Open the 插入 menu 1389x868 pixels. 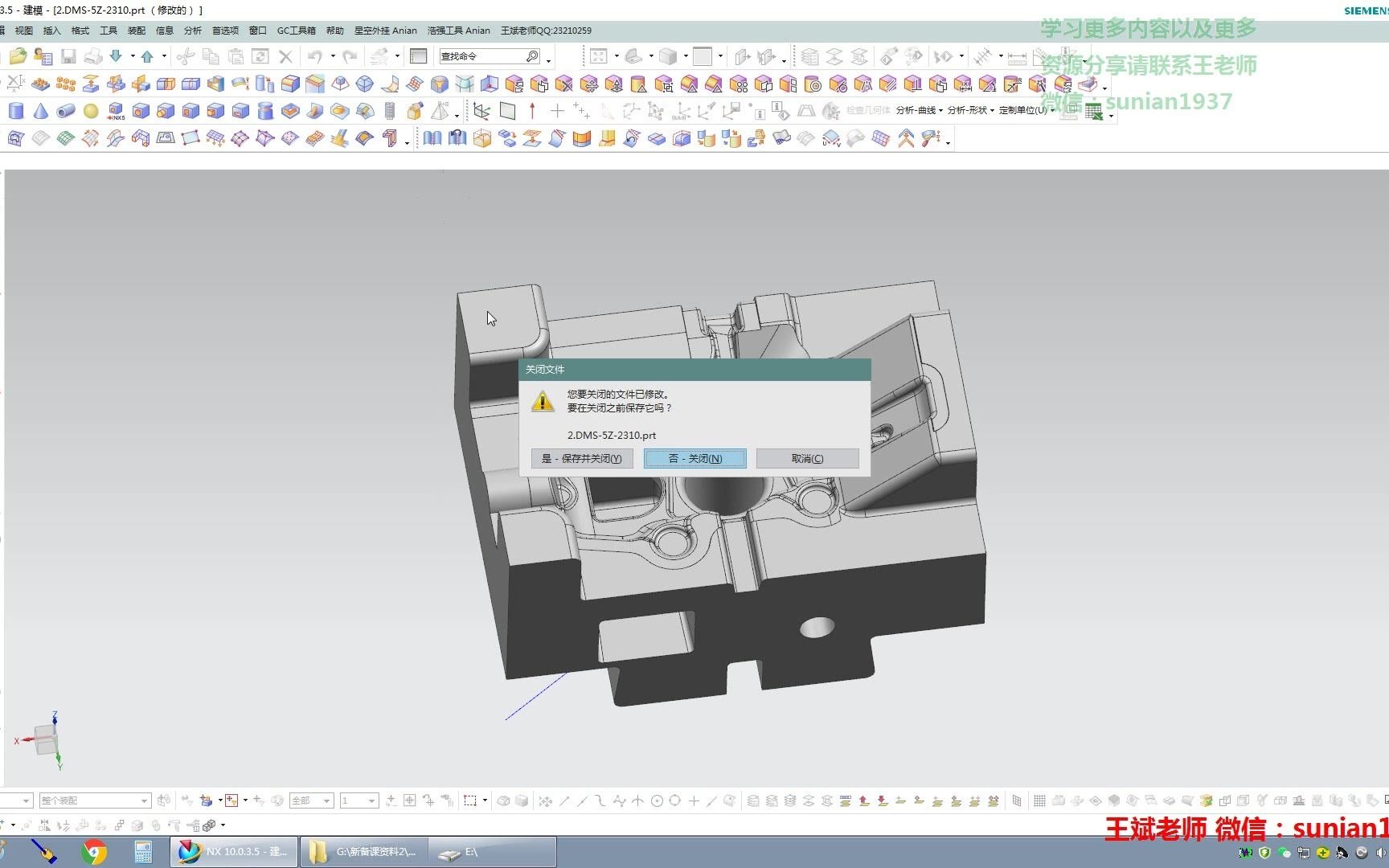pos(51,31)
